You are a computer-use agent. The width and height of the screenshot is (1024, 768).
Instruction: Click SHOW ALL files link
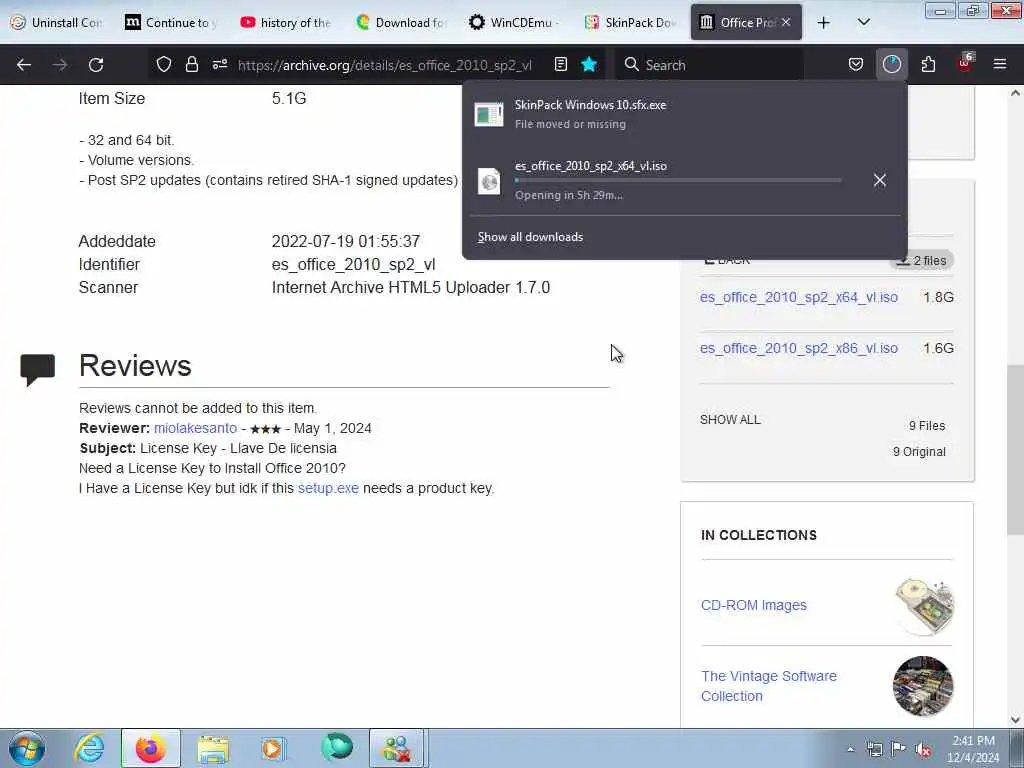(730, 419)
